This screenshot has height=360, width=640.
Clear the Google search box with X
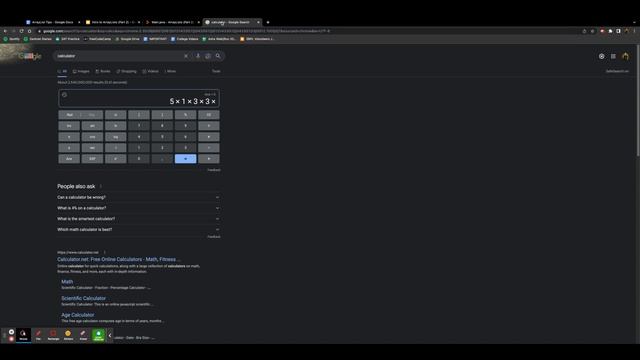pos(186,56)
